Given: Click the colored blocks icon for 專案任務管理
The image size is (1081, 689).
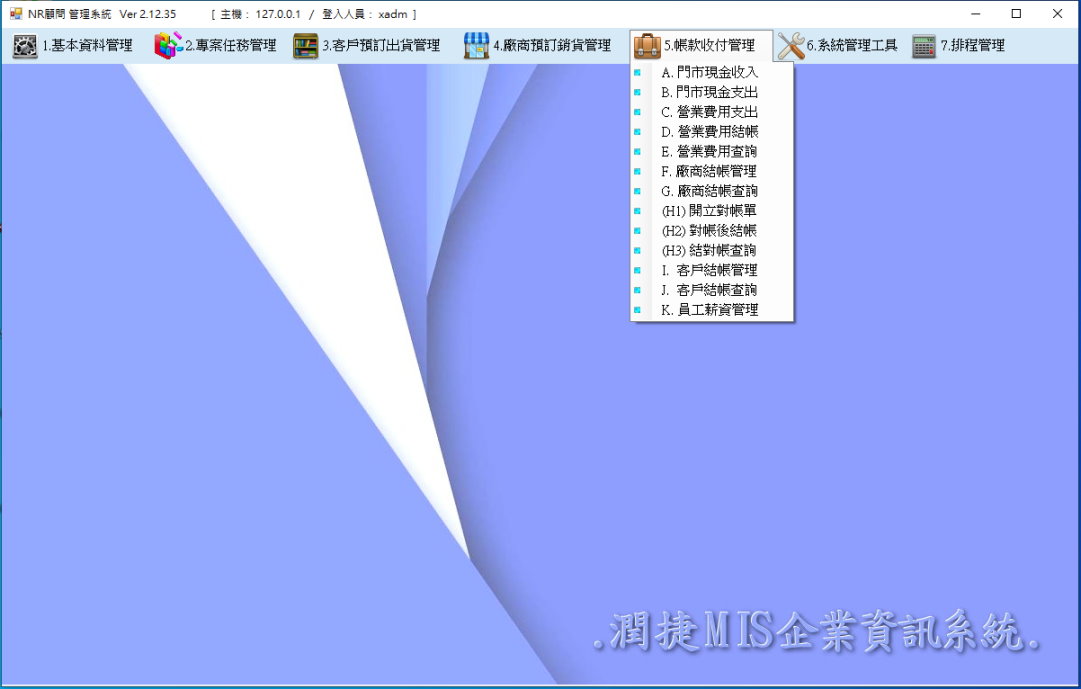Looking at the screenshot, I should pyautogui.click(x=168, y=46).
